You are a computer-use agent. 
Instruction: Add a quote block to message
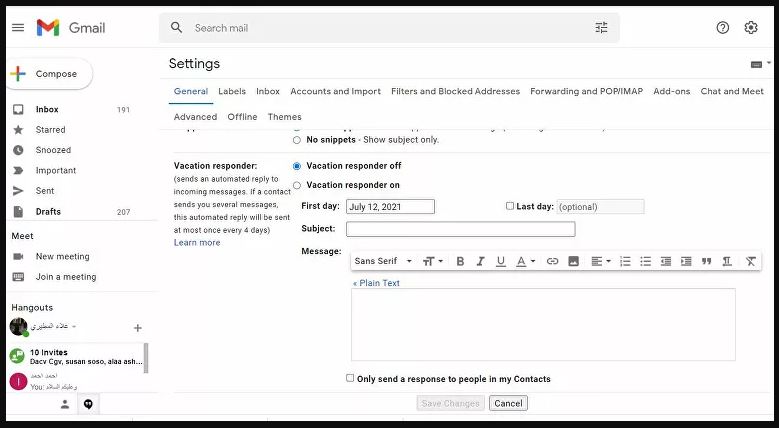pos(706,261)
